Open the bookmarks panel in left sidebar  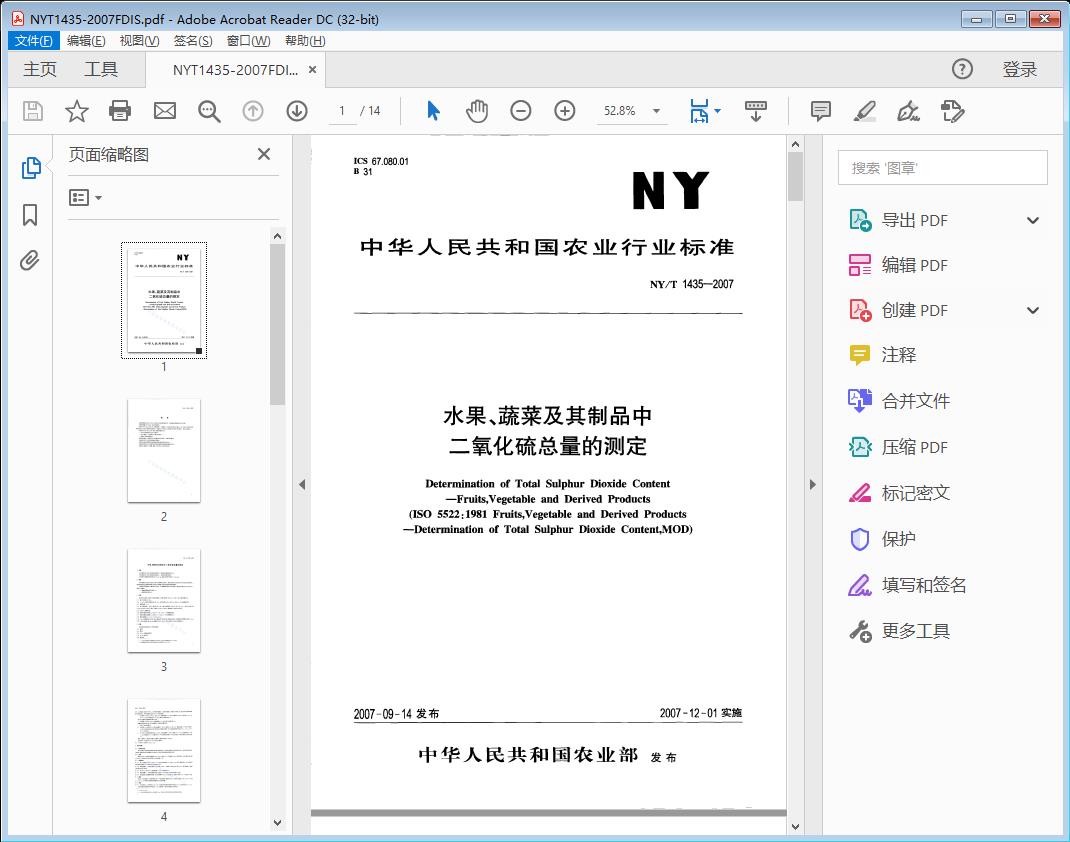(x=30, y=215)
